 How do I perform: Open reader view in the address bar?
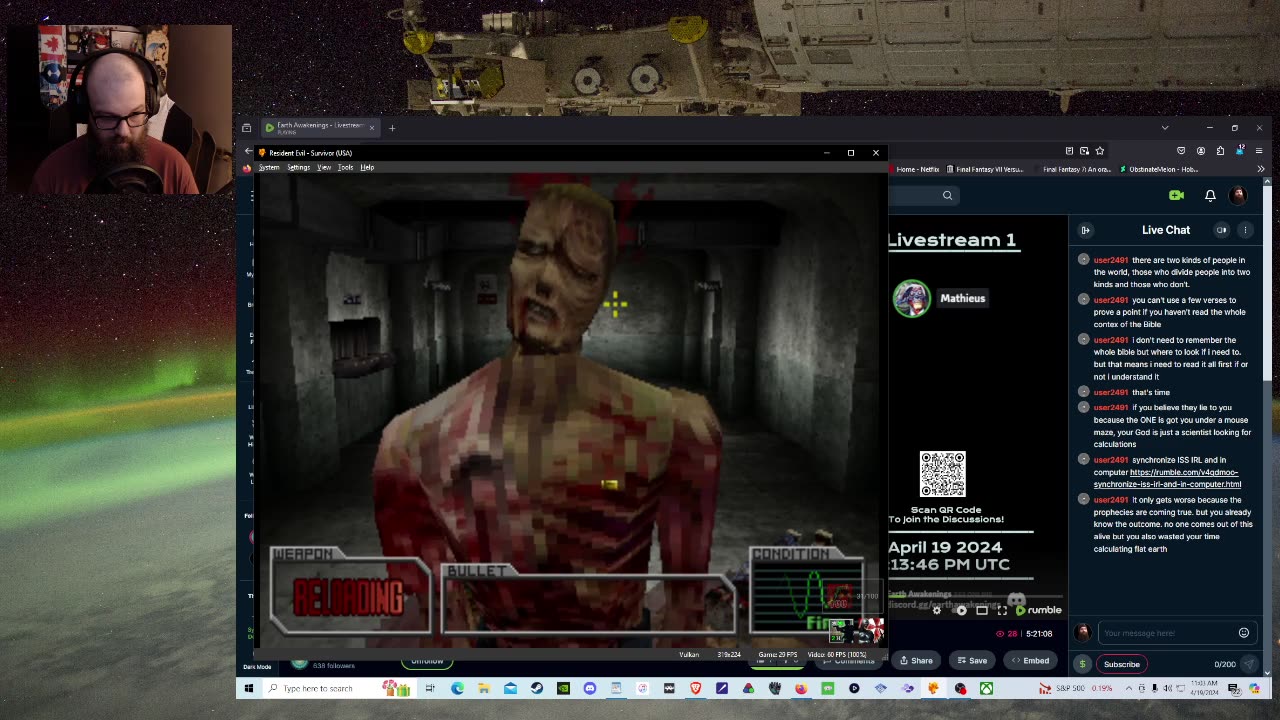pyautogui.click(x=1069, y=151)
